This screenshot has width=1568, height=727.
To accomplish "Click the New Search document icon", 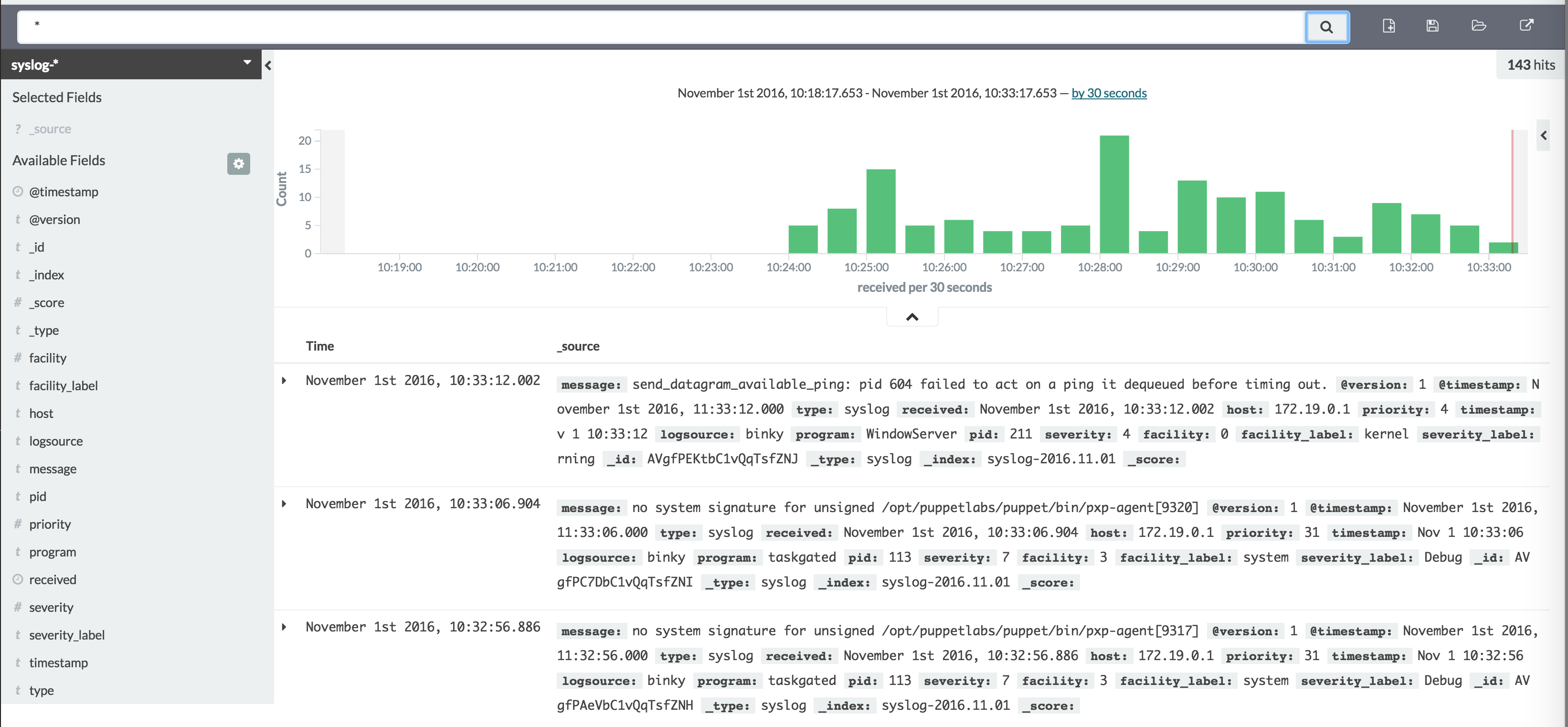I will click(1388, 26).
